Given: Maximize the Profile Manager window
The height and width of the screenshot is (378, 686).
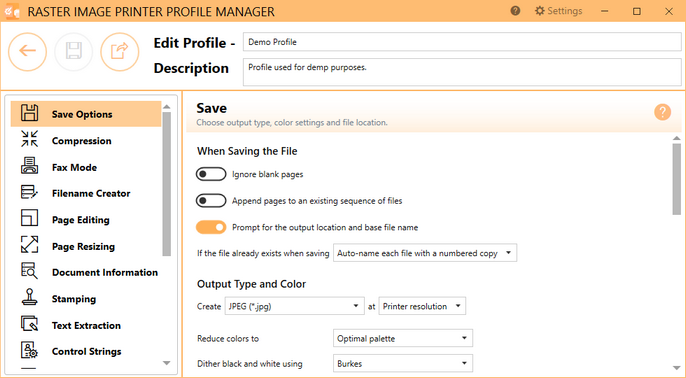Looking at the screenshot, I should [x=637, y=11].
